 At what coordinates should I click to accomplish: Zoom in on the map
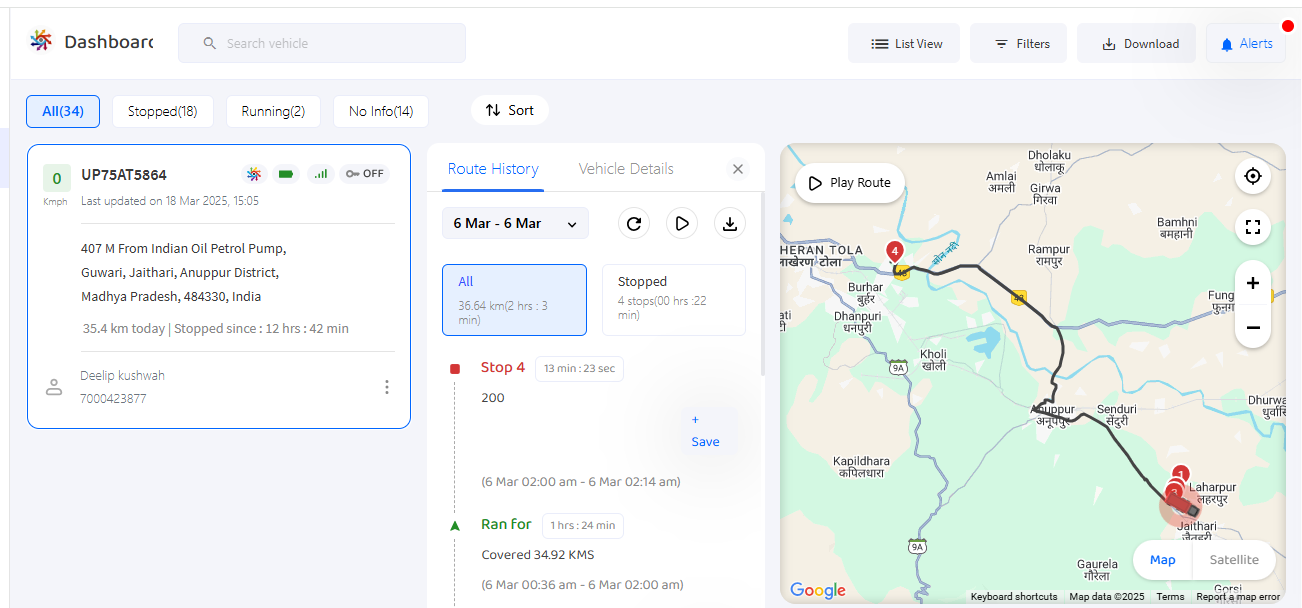1252,283
